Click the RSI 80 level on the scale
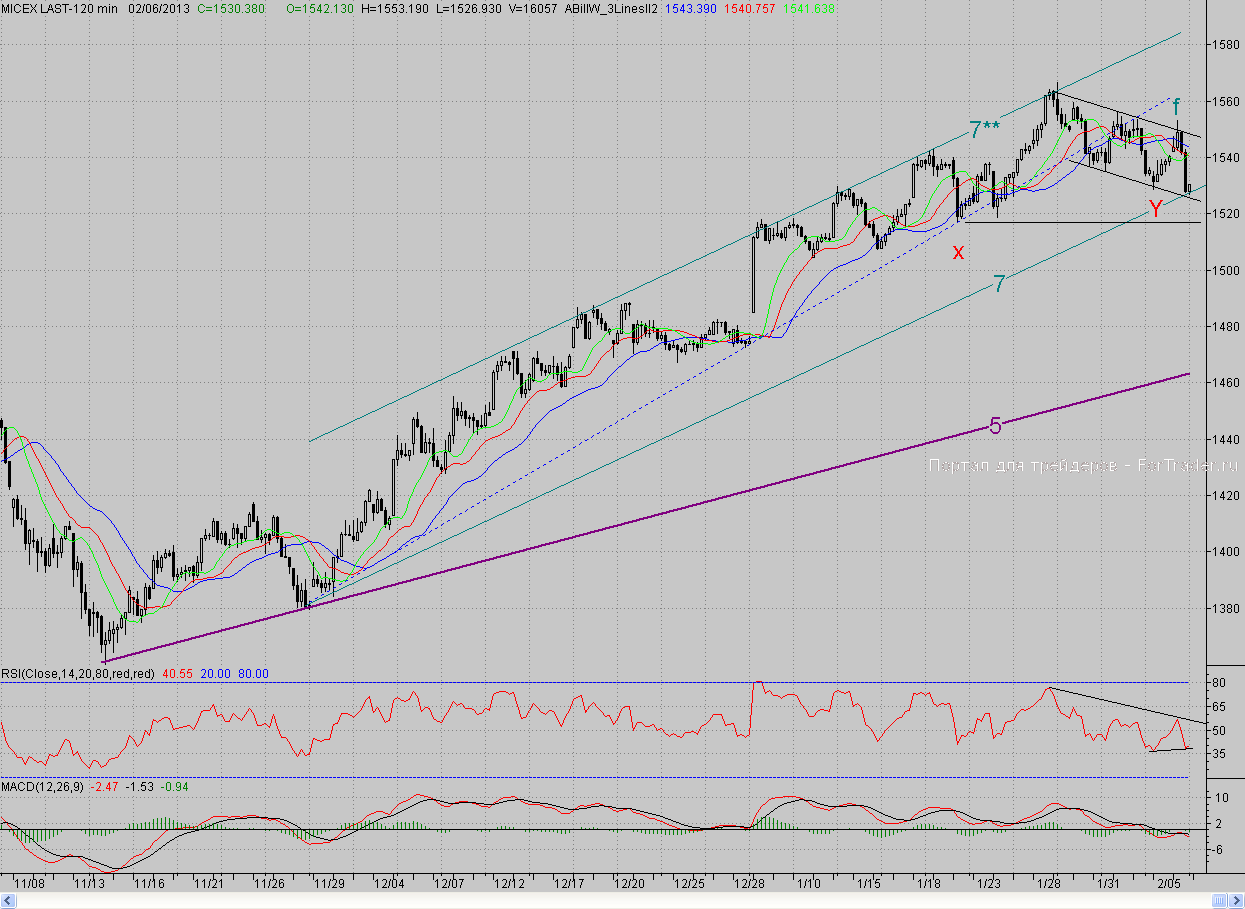This screenshot has width=1245, height=909. [x=1220, y=683]
